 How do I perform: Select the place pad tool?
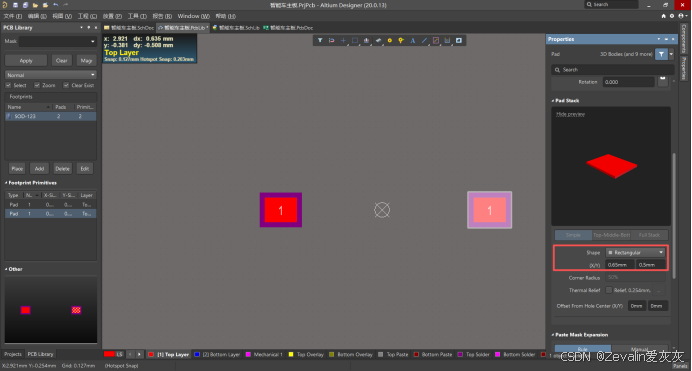click(390, 40)
